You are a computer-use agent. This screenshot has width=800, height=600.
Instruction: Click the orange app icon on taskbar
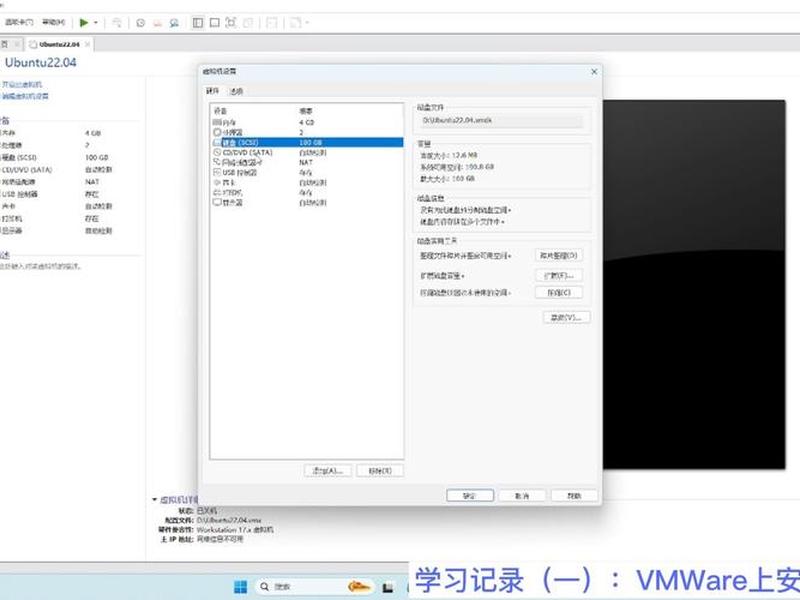coord(358,587)
